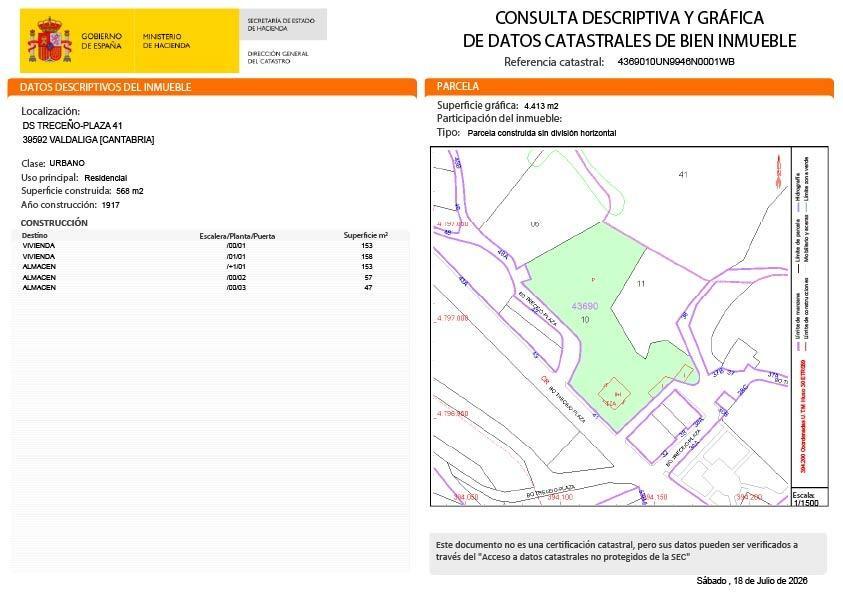Click the 'DATOS DESCRIPTIVOS DEL INMUEBLE' header

tap(105, 87)
